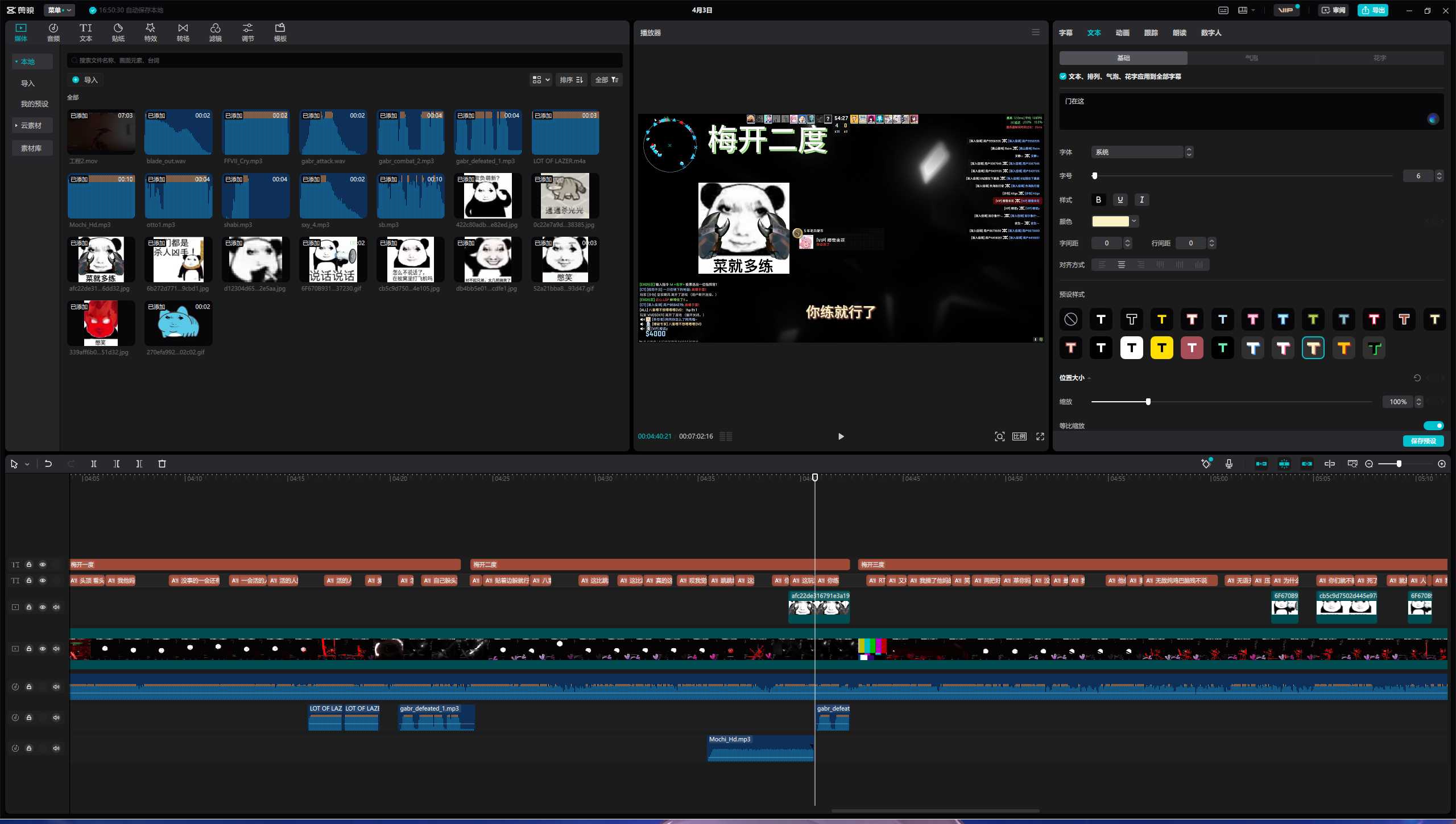This screenshot has height=824, width=1456.
Task: Reset the 位置大小 section
Action: 1417,378
